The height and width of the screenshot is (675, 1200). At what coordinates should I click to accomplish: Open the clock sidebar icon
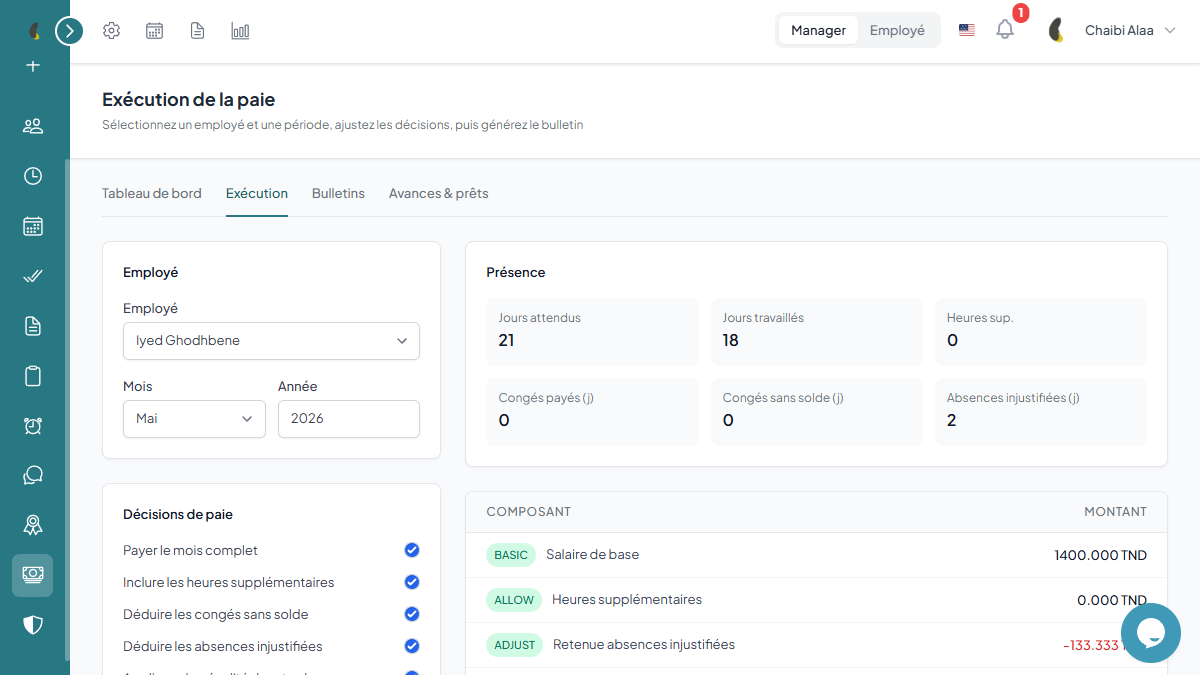[x=33, y=176]
